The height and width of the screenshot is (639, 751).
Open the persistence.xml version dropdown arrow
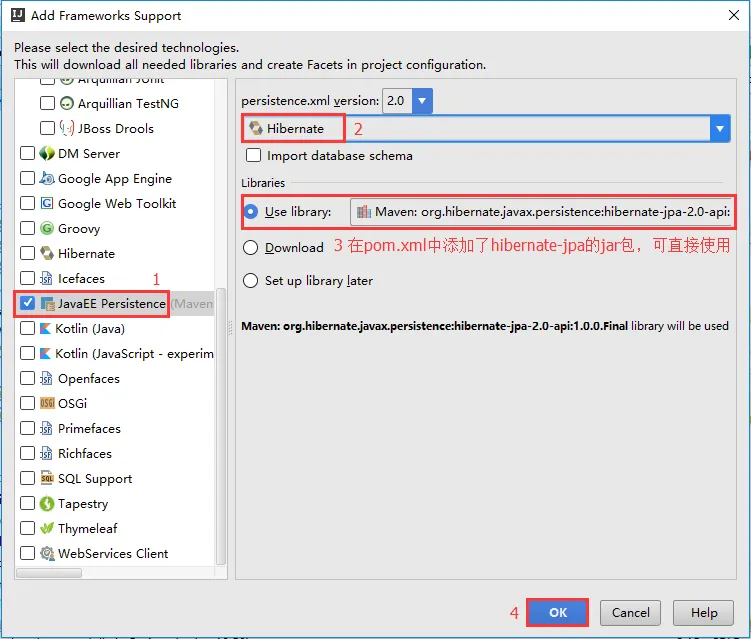point(422,101)
